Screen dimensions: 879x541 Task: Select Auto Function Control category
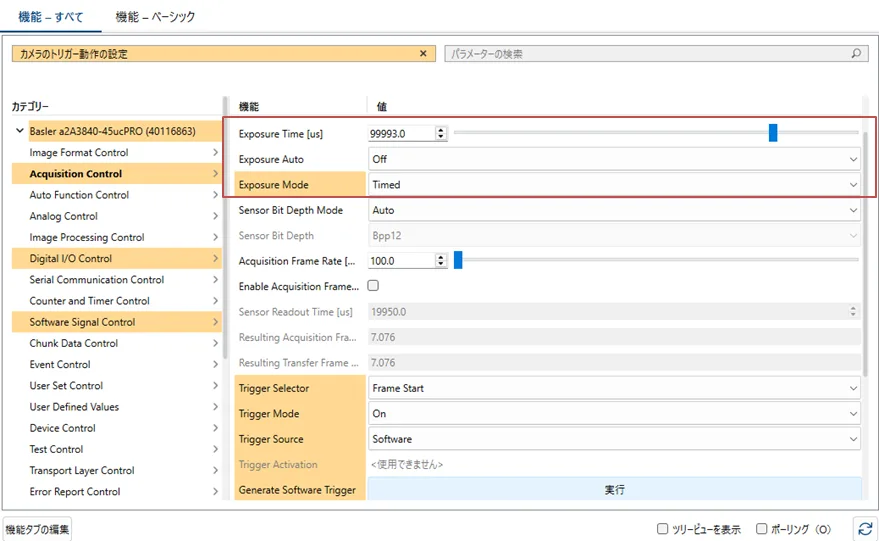click(x=117, y=195)
